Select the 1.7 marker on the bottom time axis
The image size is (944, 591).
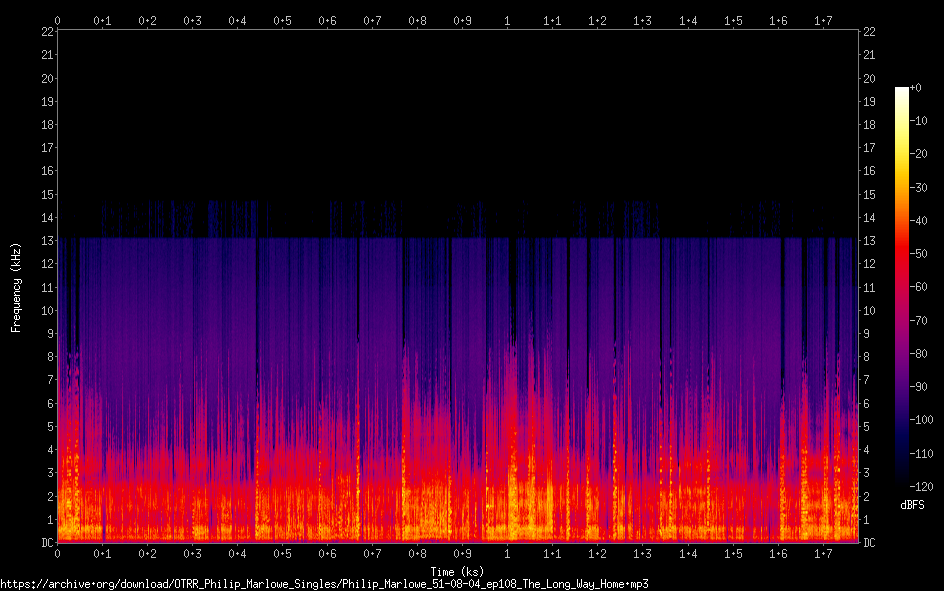pyautogui.click(x=823, y=554)
